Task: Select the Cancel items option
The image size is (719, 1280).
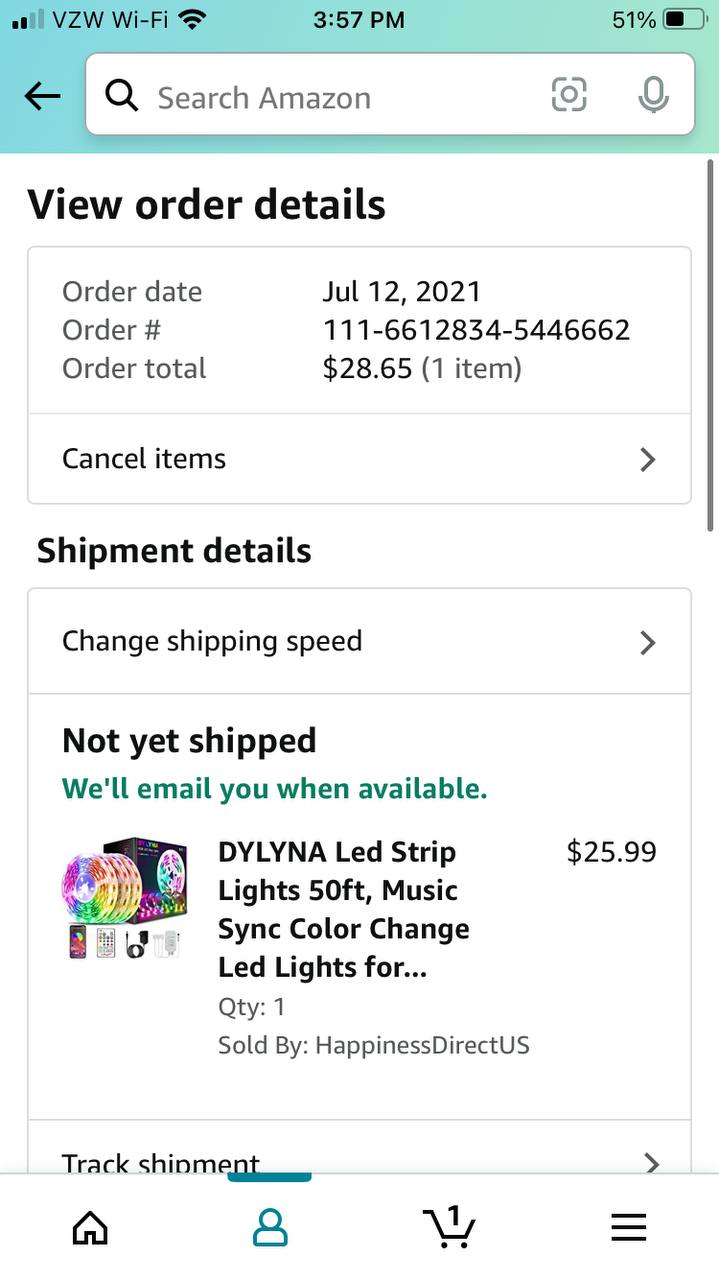Action: 145,459
